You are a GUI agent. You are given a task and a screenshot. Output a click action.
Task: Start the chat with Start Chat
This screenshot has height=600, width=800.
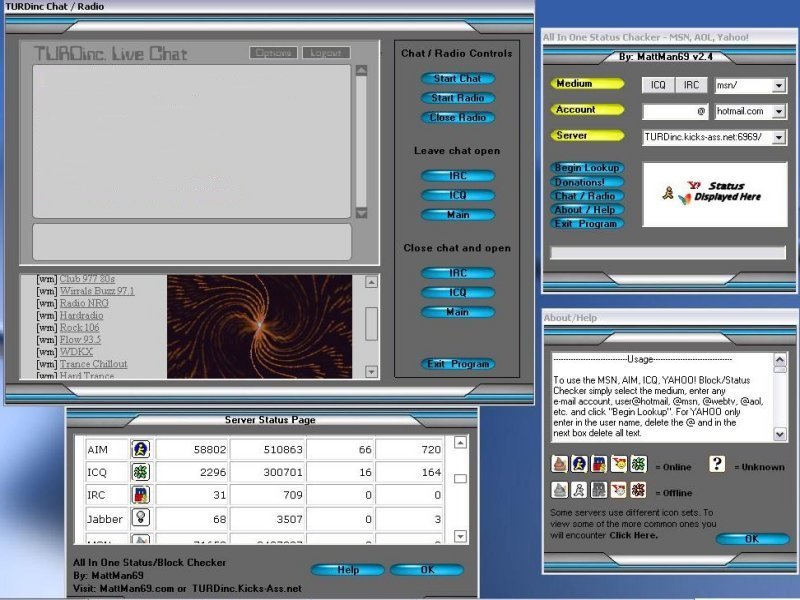[x=458, y=79]
